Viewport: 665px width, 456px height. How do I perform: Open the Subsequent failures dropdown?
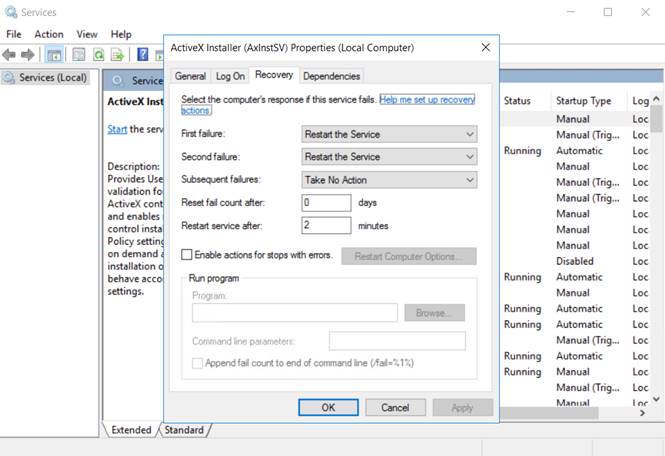pyautogui.click(x=389, y=180)
